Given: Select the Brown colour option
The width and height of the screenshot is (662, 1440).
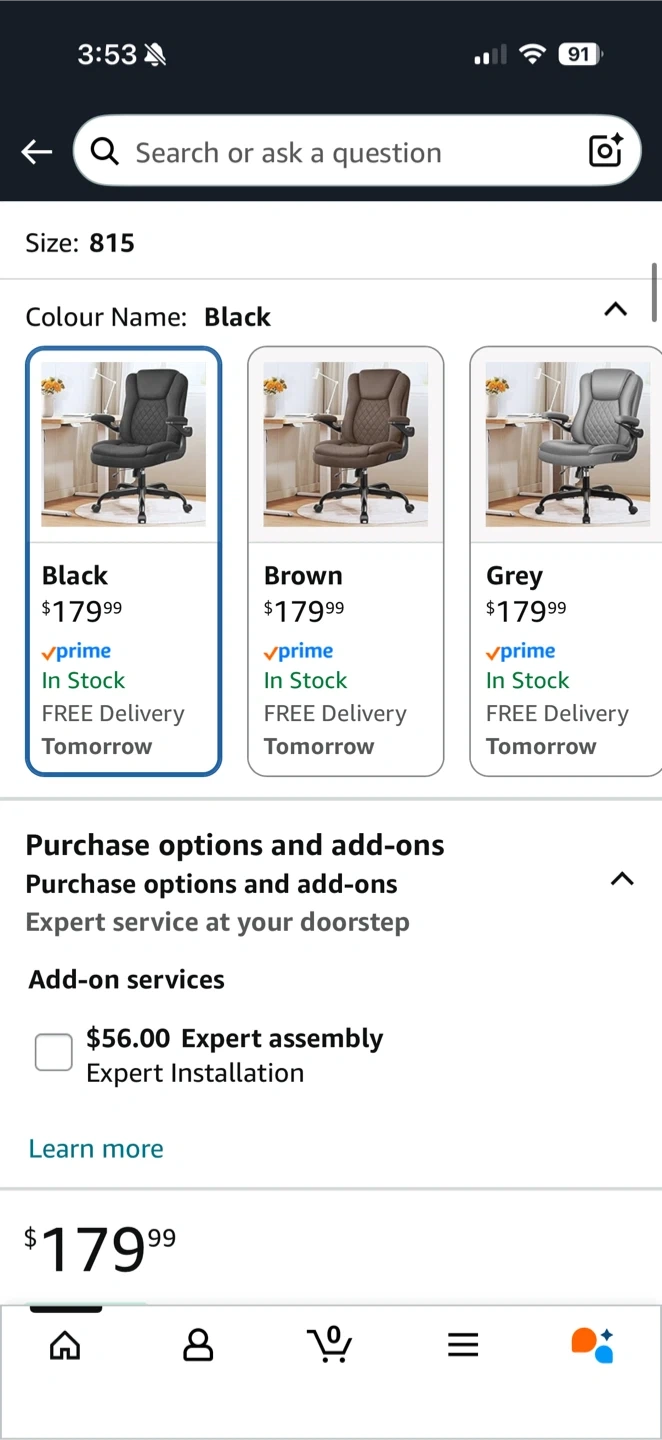Looking at the screenshot, I should (x=345, y=561).
